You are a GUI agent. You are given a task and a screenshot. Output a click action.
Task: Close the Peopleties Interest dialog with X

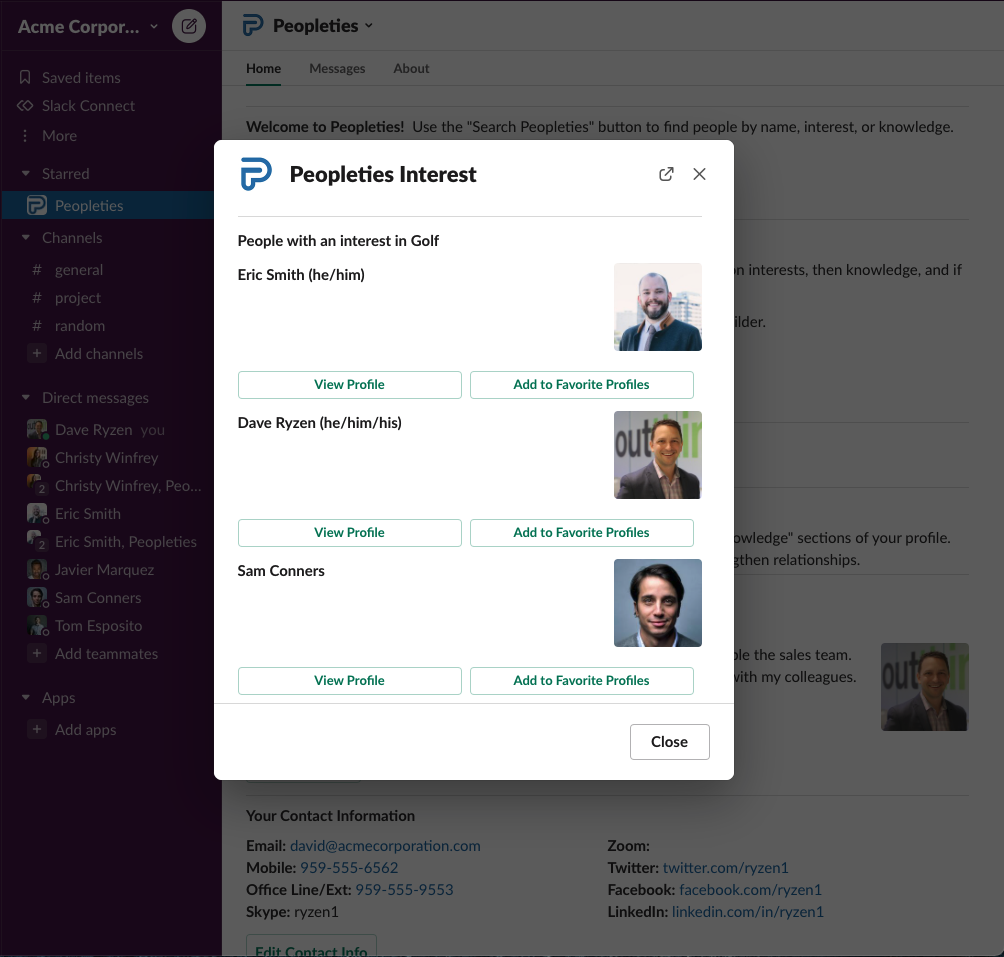(699, 174)
